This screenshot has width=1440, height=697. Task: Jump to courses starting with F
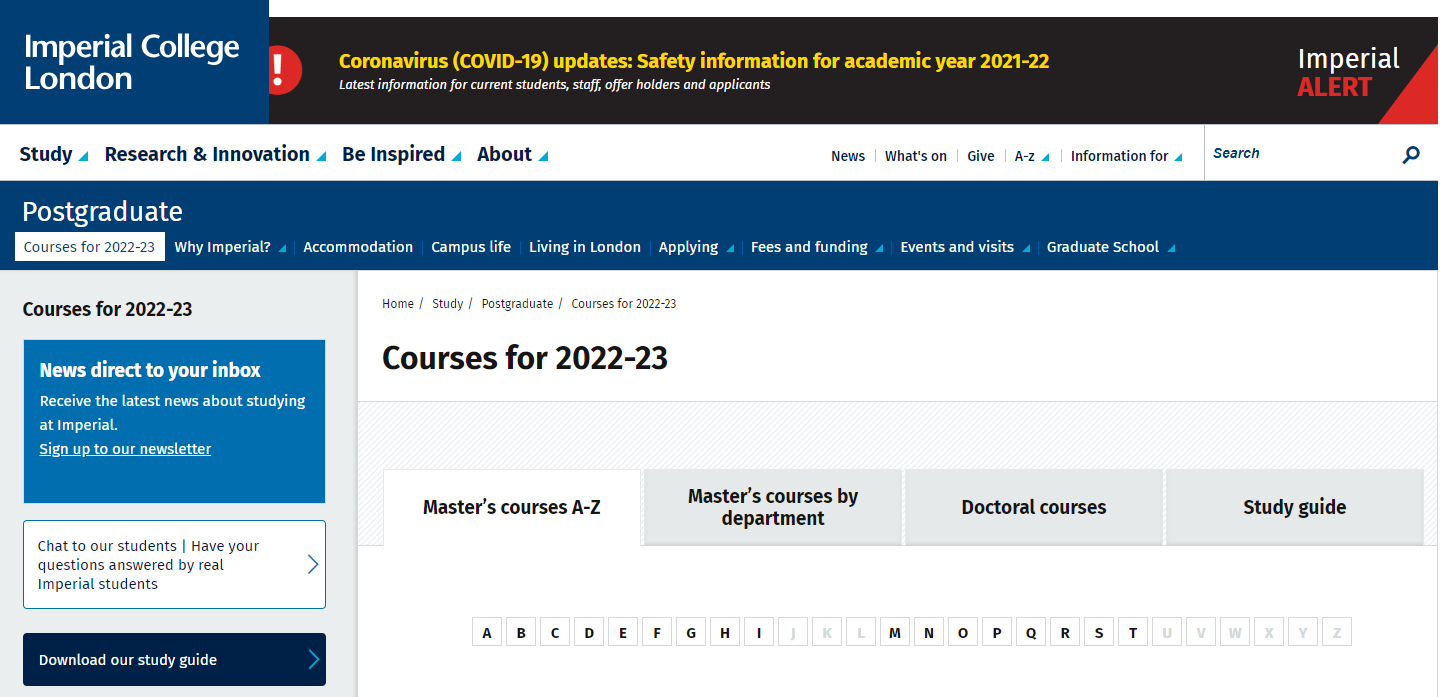pos(657,632)
